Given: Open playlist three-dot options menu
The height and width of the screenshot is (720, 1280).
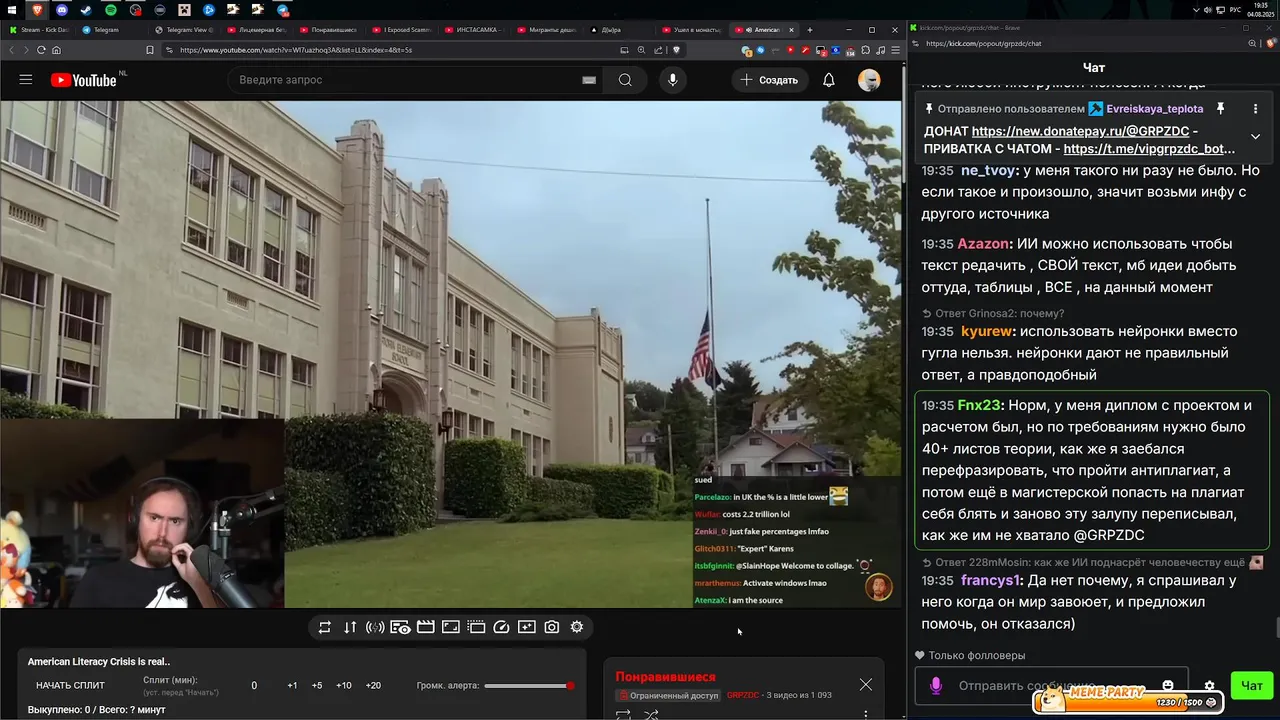Looking at the screenshot, I should coord(866,714).
